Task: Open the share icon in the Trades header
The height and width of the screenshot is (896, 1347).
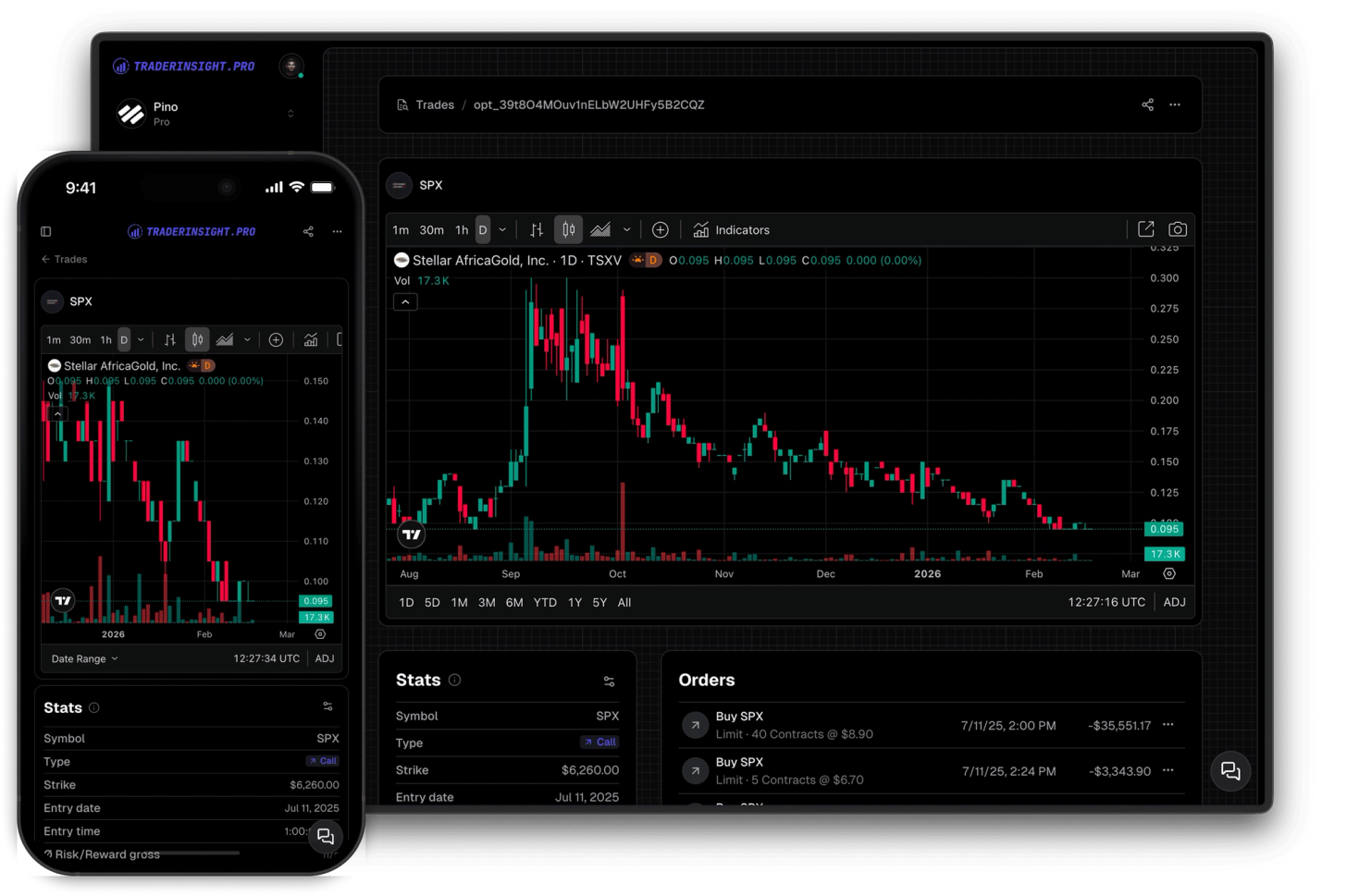Action: pyautogui.click(x=1147, y=104)
